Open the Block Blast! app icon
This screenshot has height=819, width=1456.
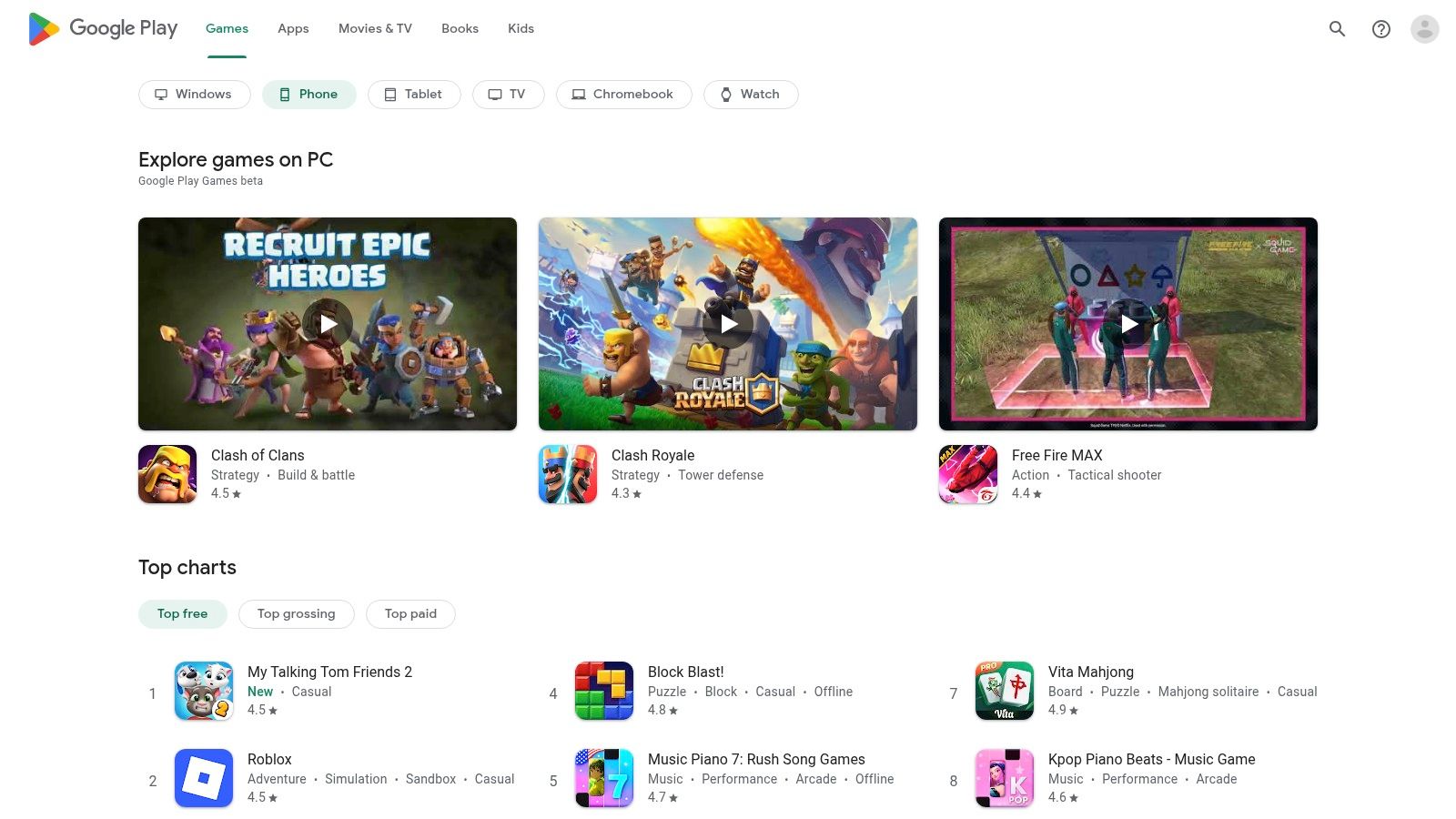[604, 691]
